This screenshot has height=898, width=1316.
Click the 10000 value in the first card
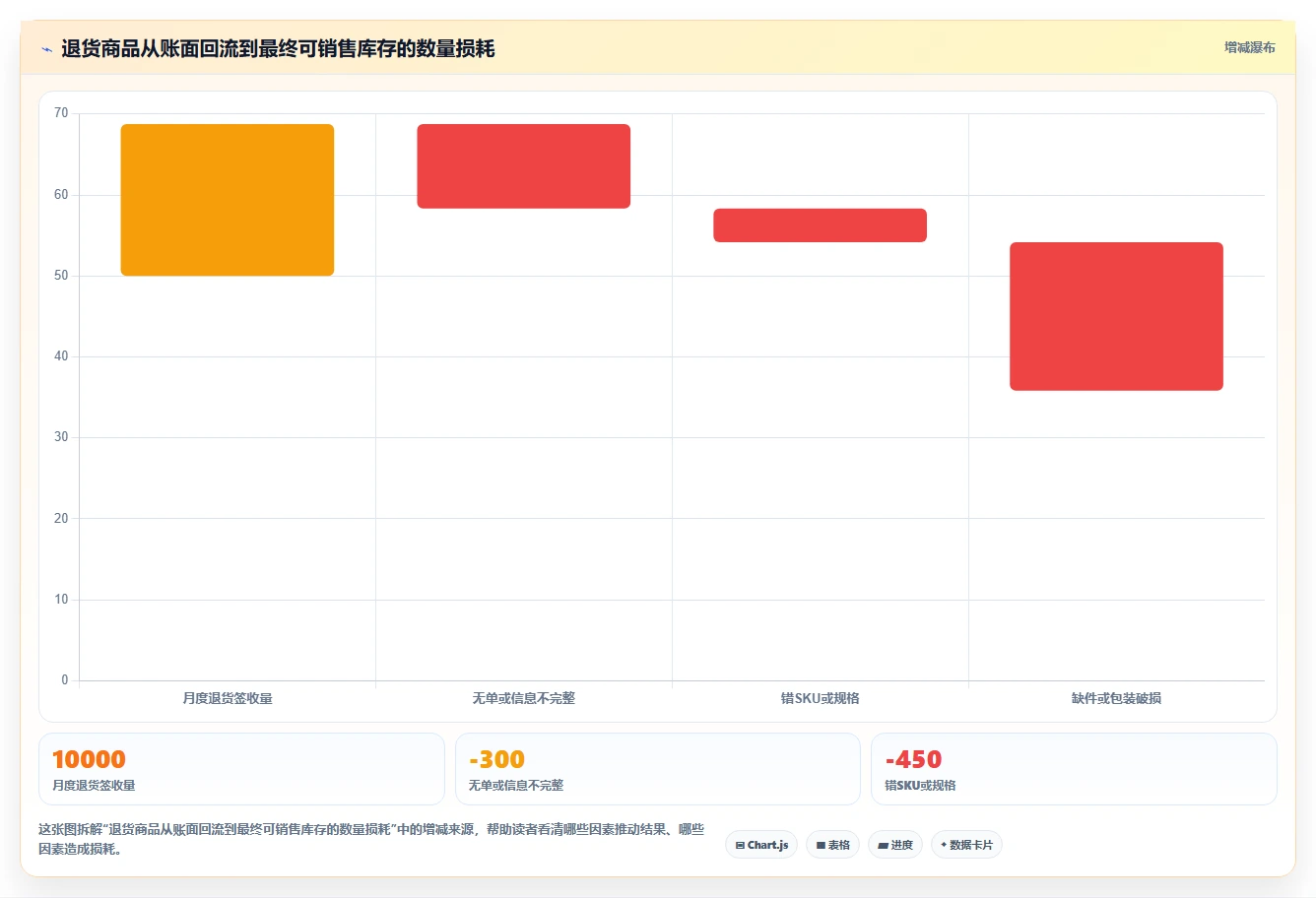point(89,759)
